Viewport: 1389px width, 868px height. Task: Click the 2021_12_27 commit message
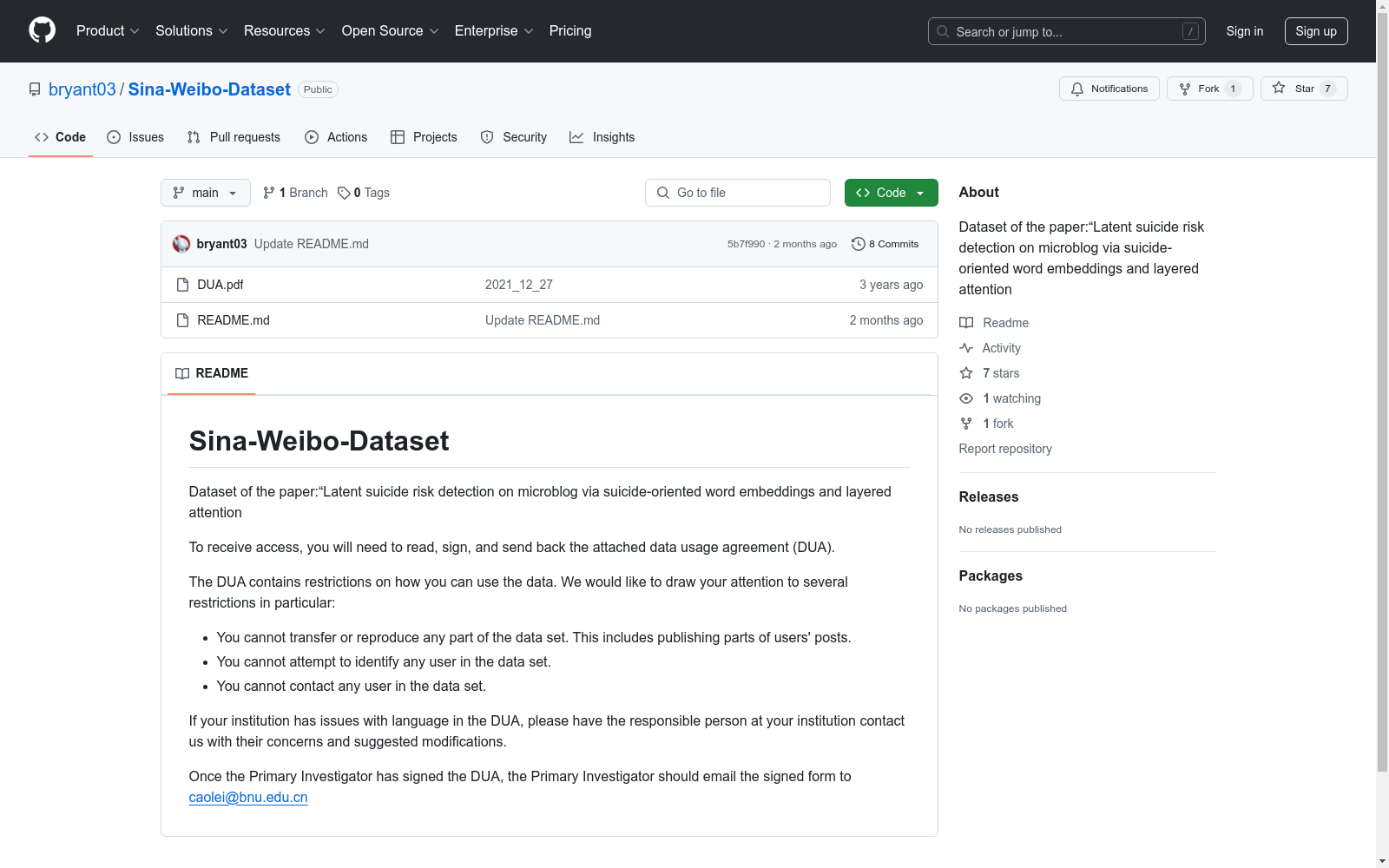click(x=519, y=285)
